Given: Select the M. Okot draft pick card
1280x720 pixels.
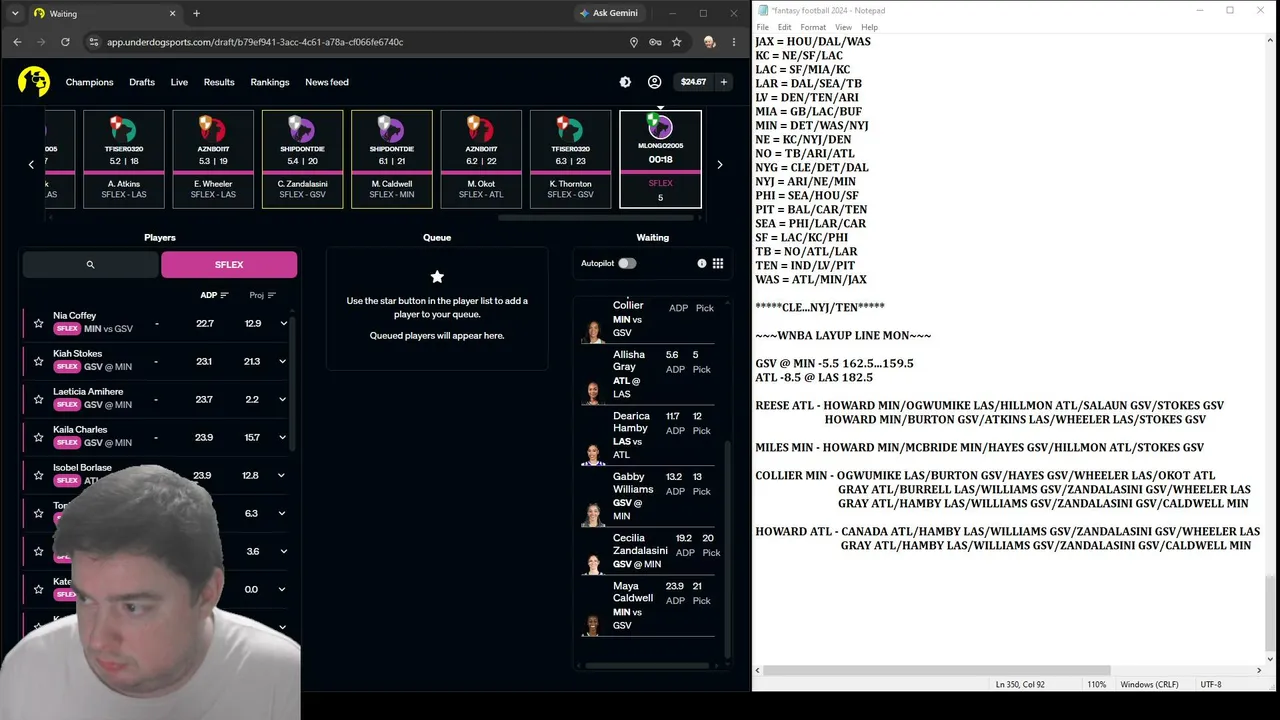Looking at the screenshot, I should click(x=481, y=159).
